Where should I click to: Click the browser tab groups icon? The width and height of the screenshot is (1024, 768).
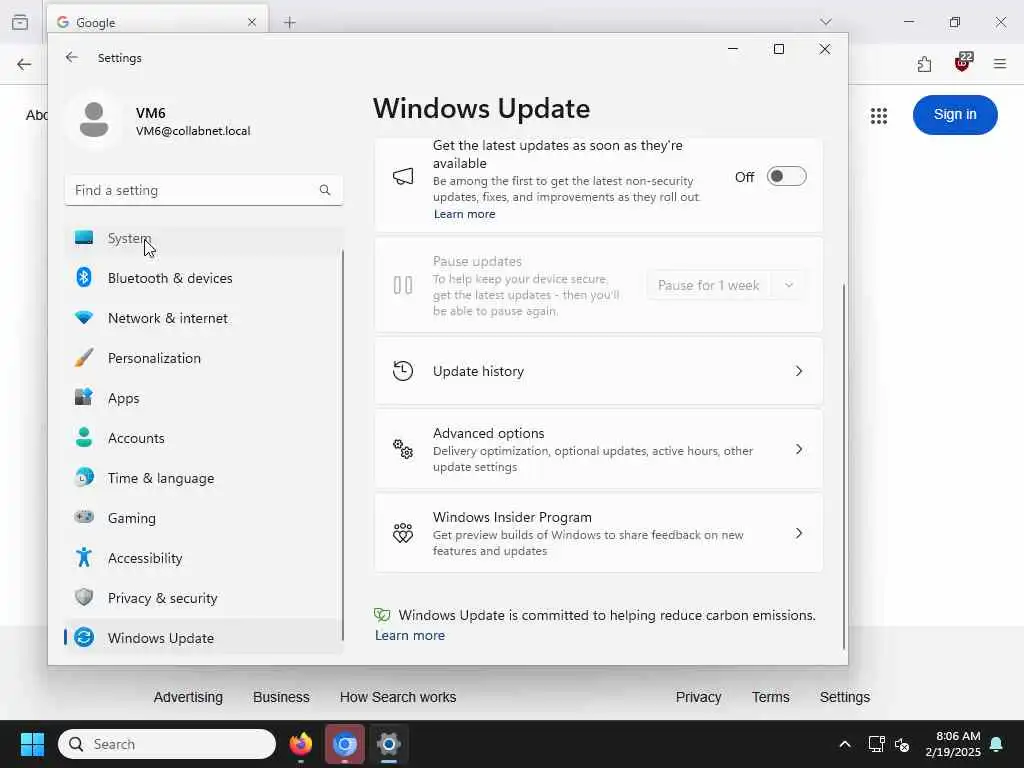20,22
